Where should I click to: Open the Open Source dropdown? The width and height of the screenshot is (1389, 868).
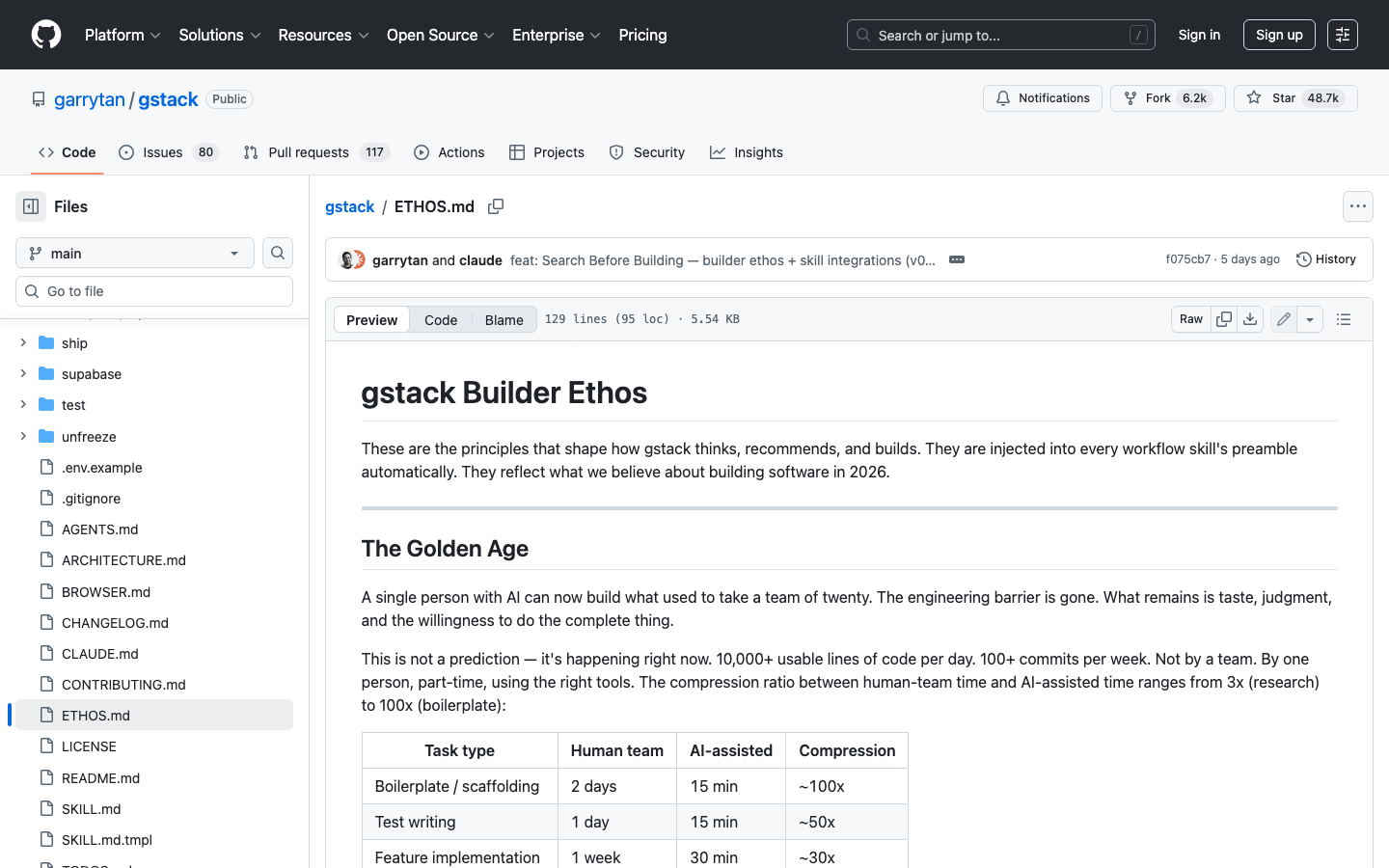coord(441,35)
